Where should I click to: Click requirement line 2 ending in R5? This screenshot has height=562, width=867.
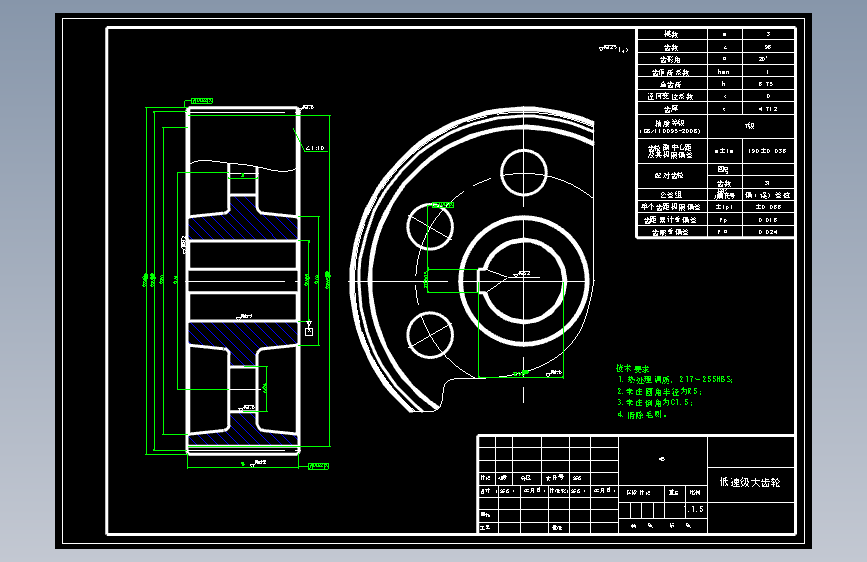click(x=660, y=391)
